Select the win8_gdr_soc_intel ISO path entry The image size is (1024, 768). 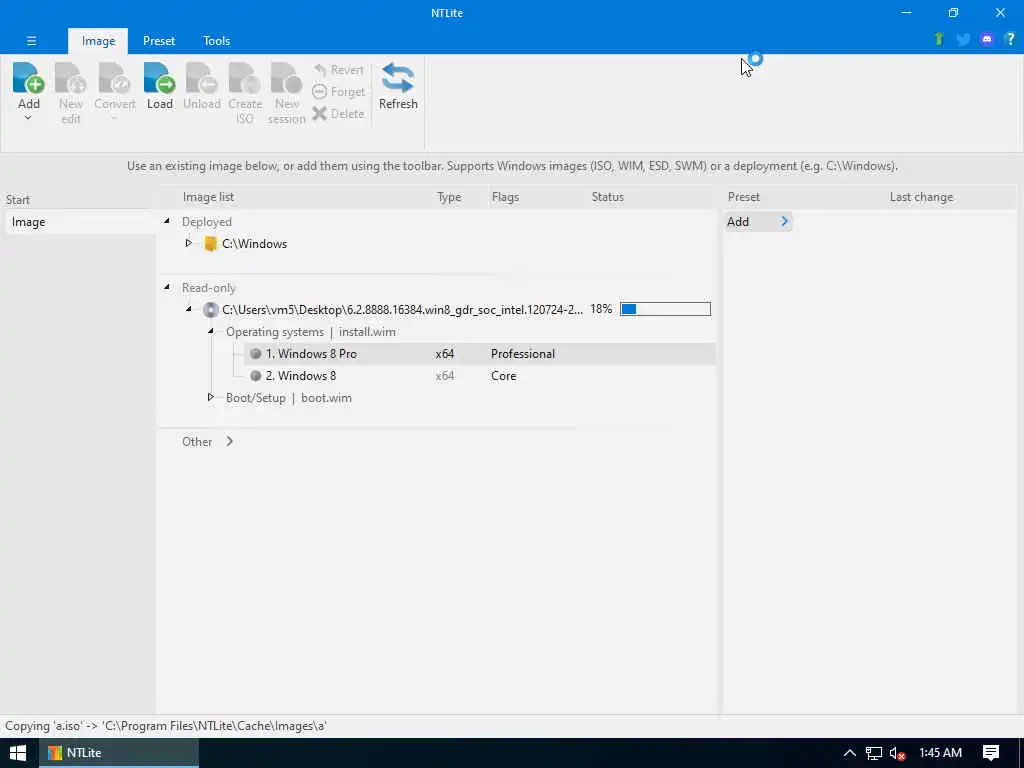click(x=402, y=310)
